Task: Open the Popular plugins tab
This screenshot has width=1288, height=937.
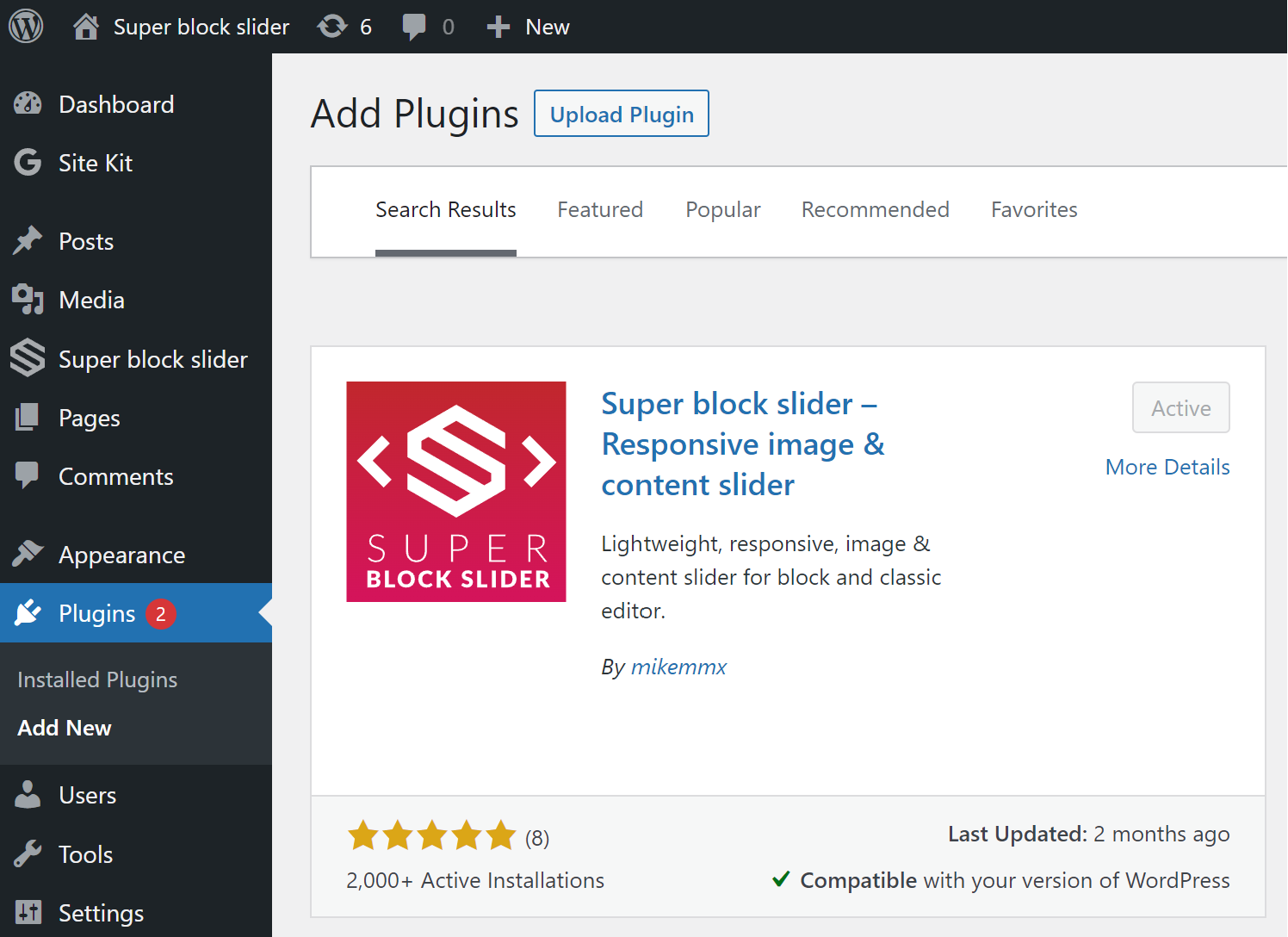Action: pos(723,209)
